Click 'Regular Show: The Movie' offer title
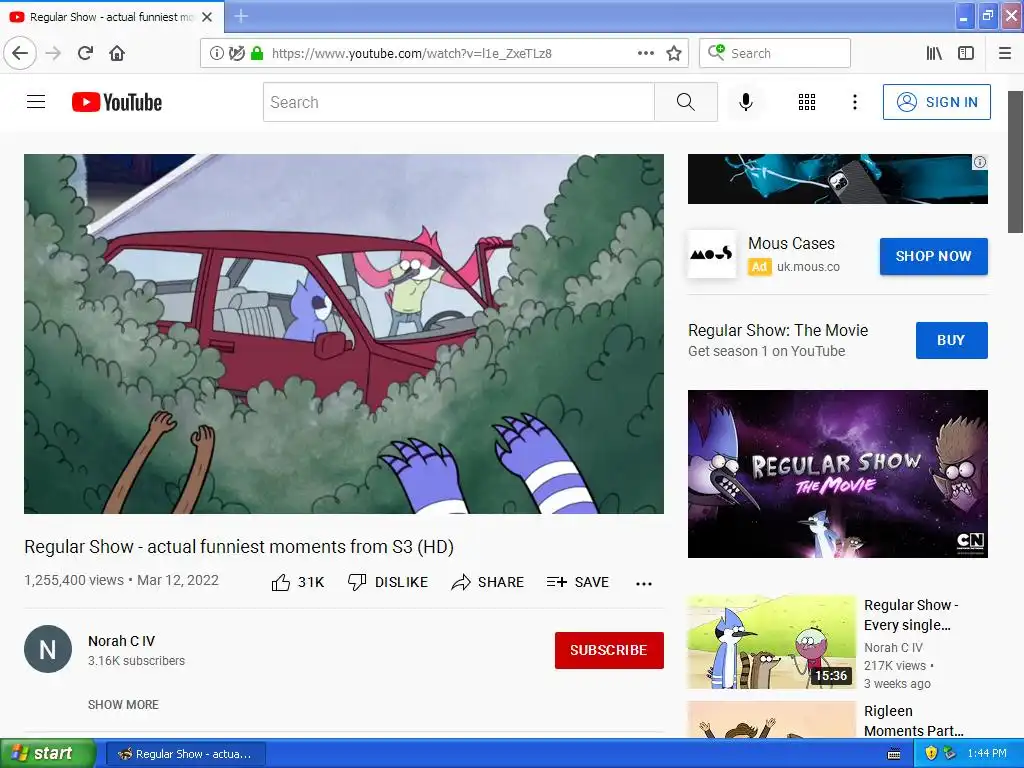The image size is (1024, 768). coord(778,330)
